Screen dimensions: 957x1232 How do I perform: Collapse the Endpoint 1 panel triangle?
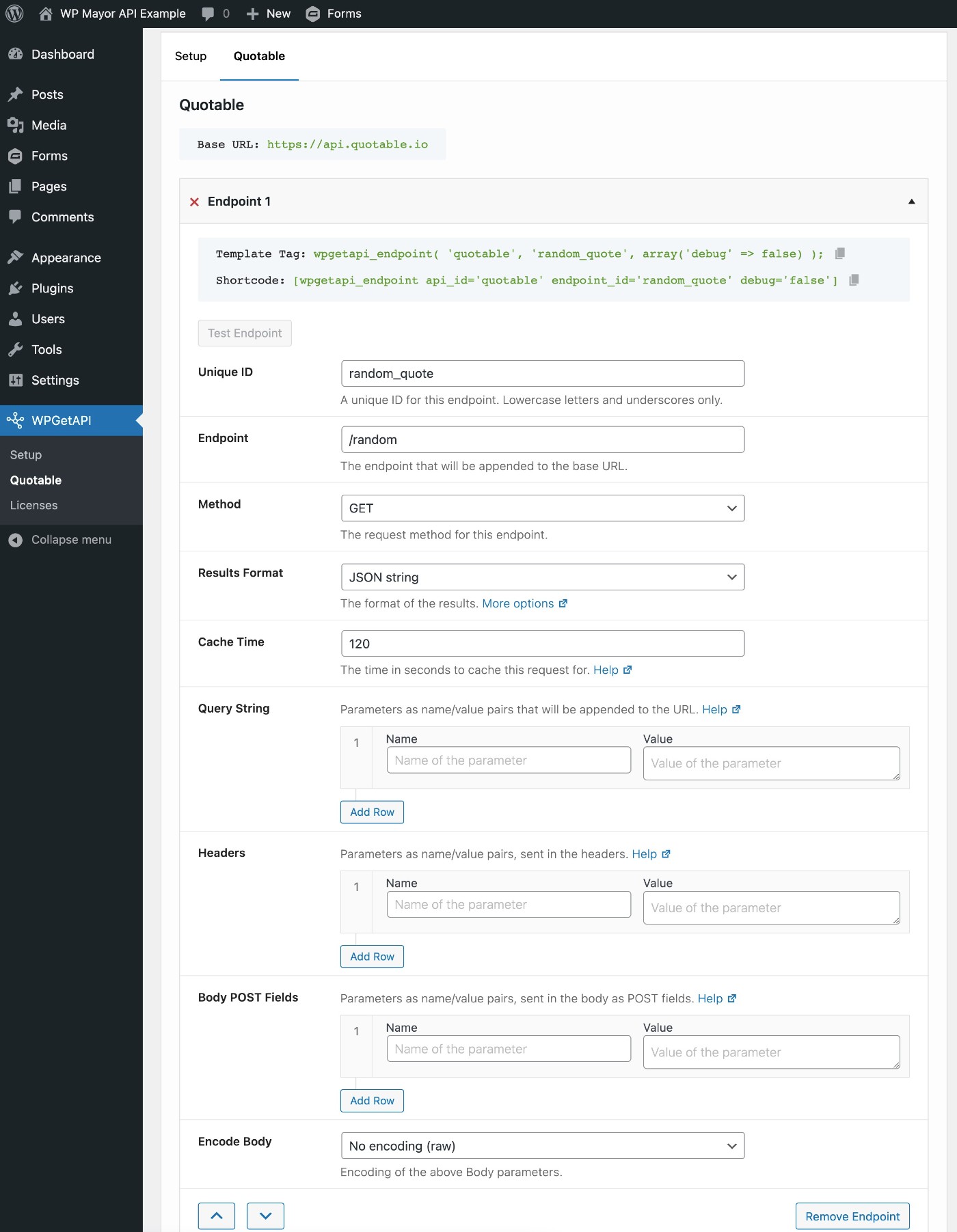click(911, 202)
